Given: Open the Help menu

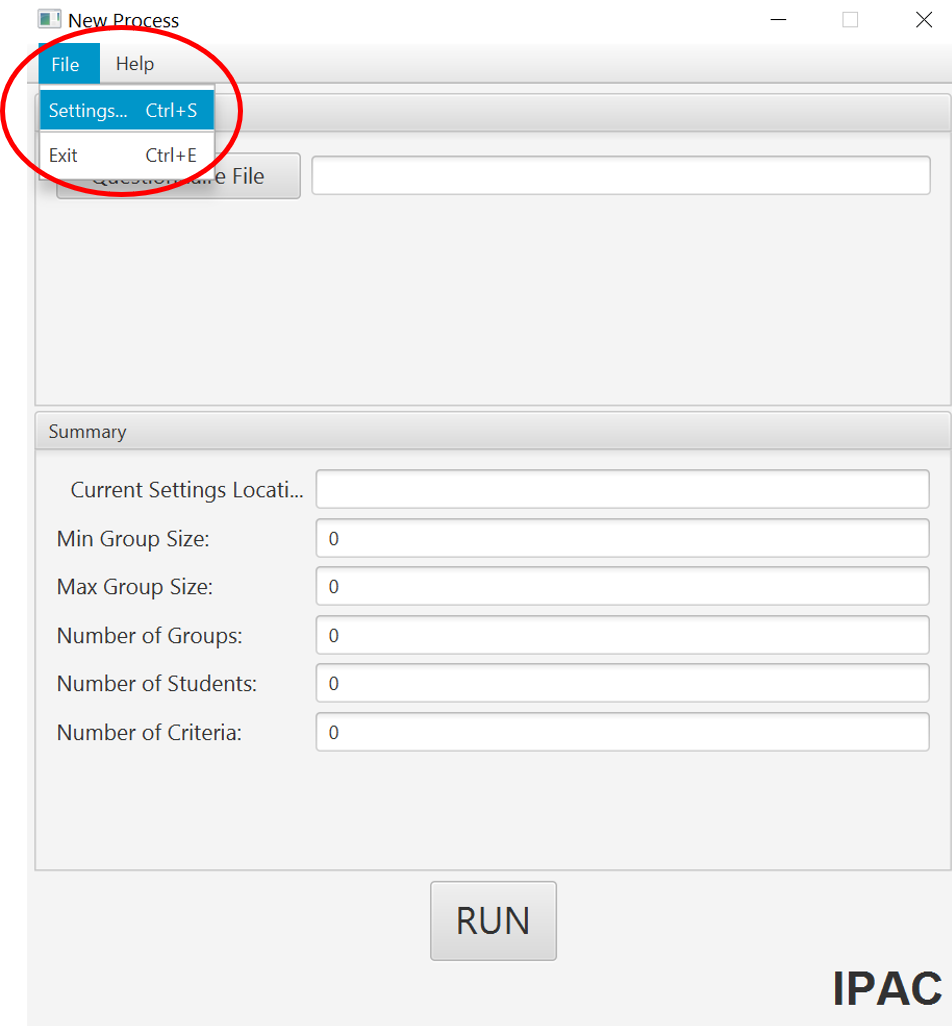Looking at the screenshot, I should coord(135,63).
